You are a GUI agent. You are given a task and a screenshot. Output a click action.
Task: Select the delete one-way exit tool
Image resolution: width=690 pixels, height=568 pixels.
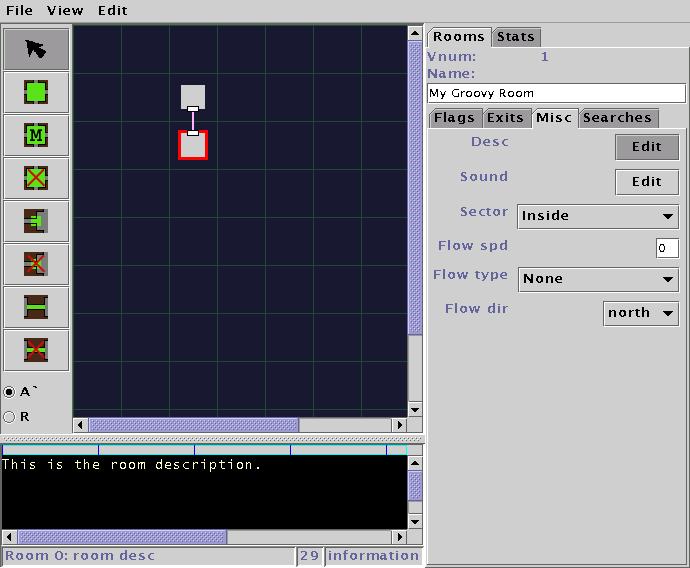pyautogui.click(x=36, y=264)
